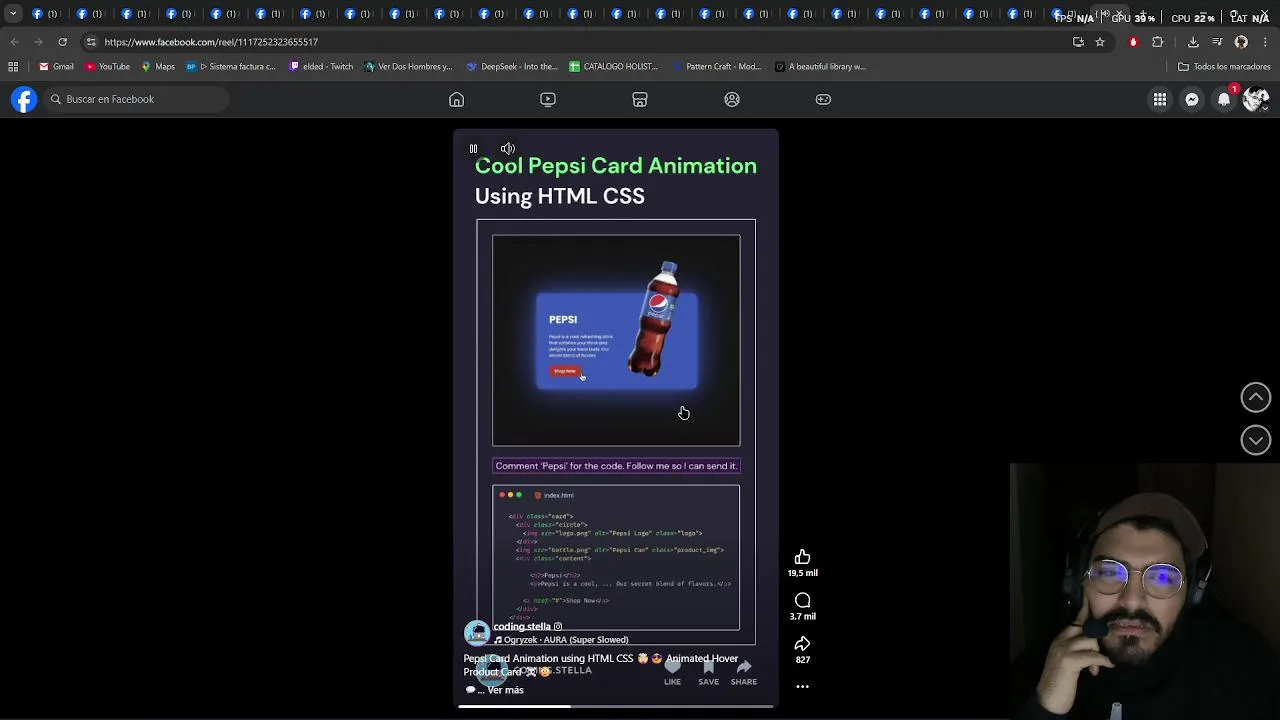Open the Maps bookmark
The image size is (1280, 720).
158,67
